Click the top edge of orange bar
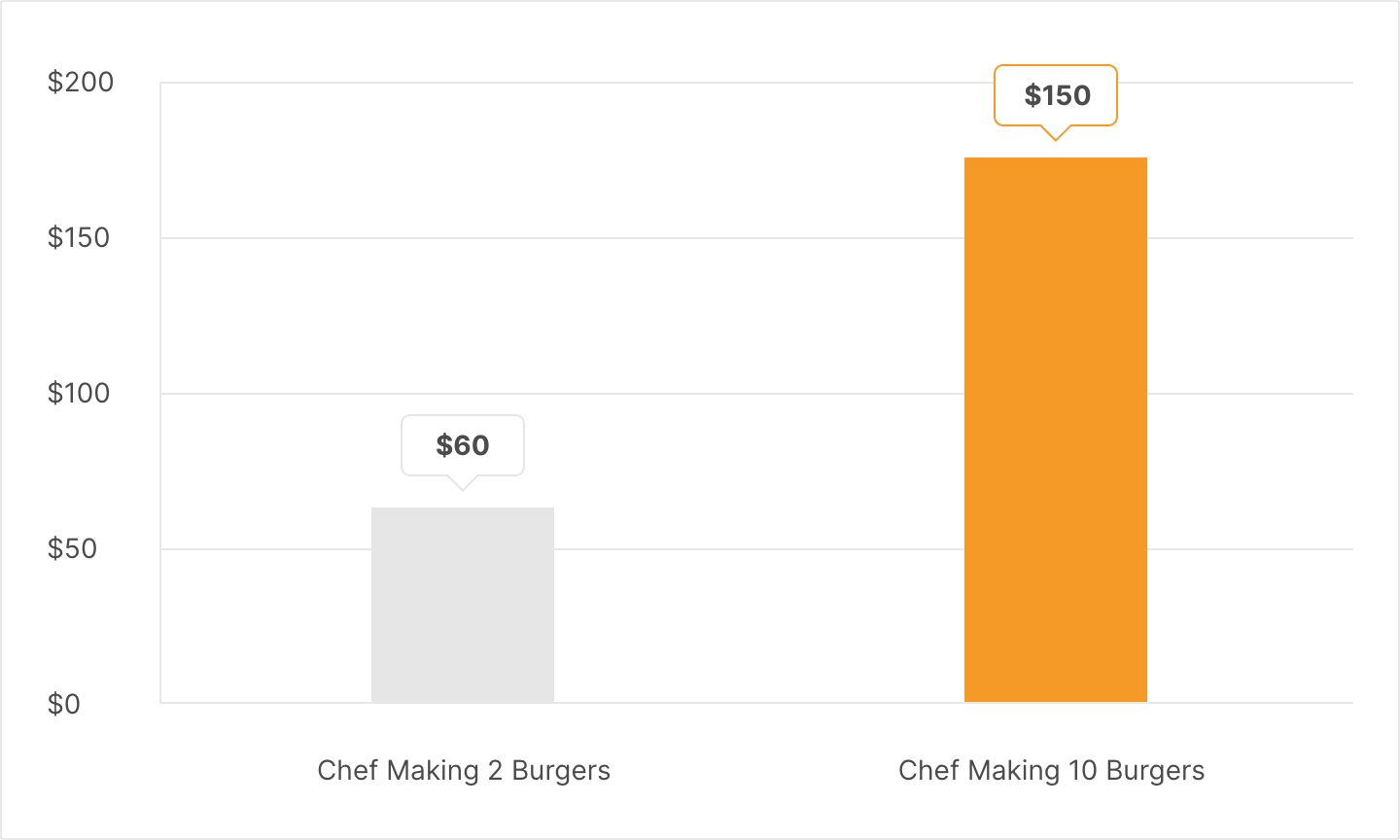The image size is (1400, 840). (1056, 158)
